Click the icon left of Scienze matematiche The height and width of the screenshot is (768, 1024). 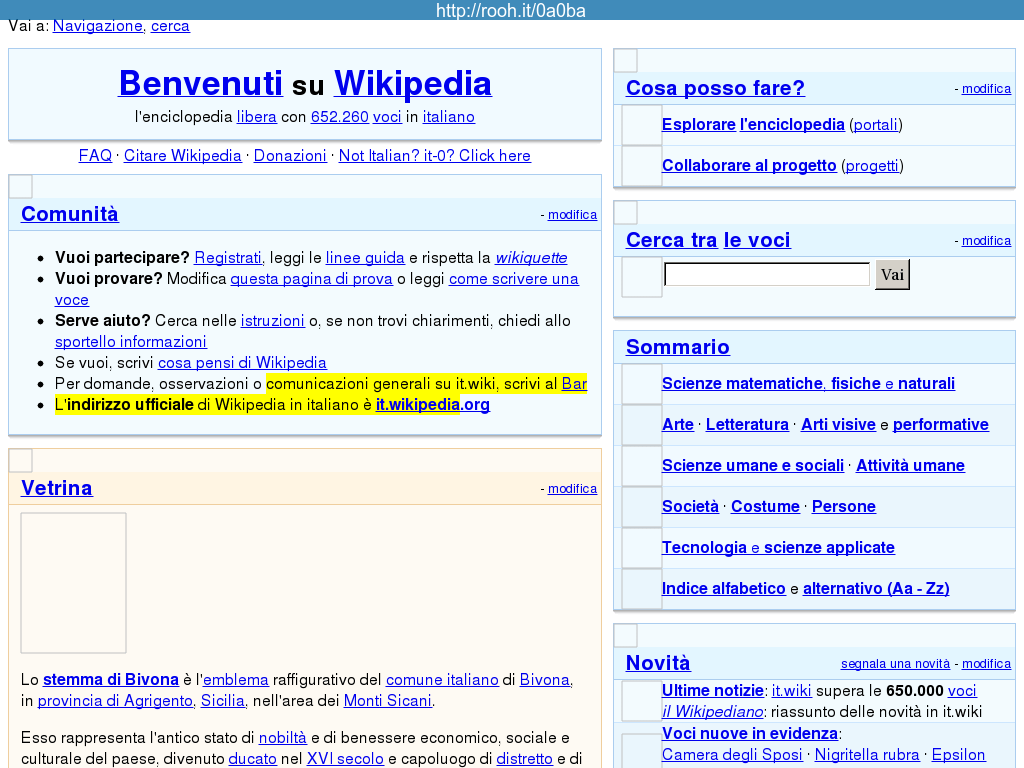tap(642, 384)
